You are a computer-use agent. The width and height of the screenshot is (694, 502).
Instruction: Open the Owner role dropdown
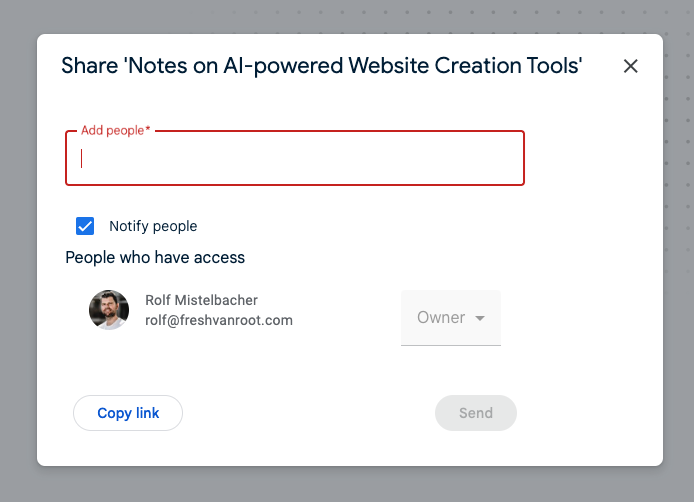[451, 317]
